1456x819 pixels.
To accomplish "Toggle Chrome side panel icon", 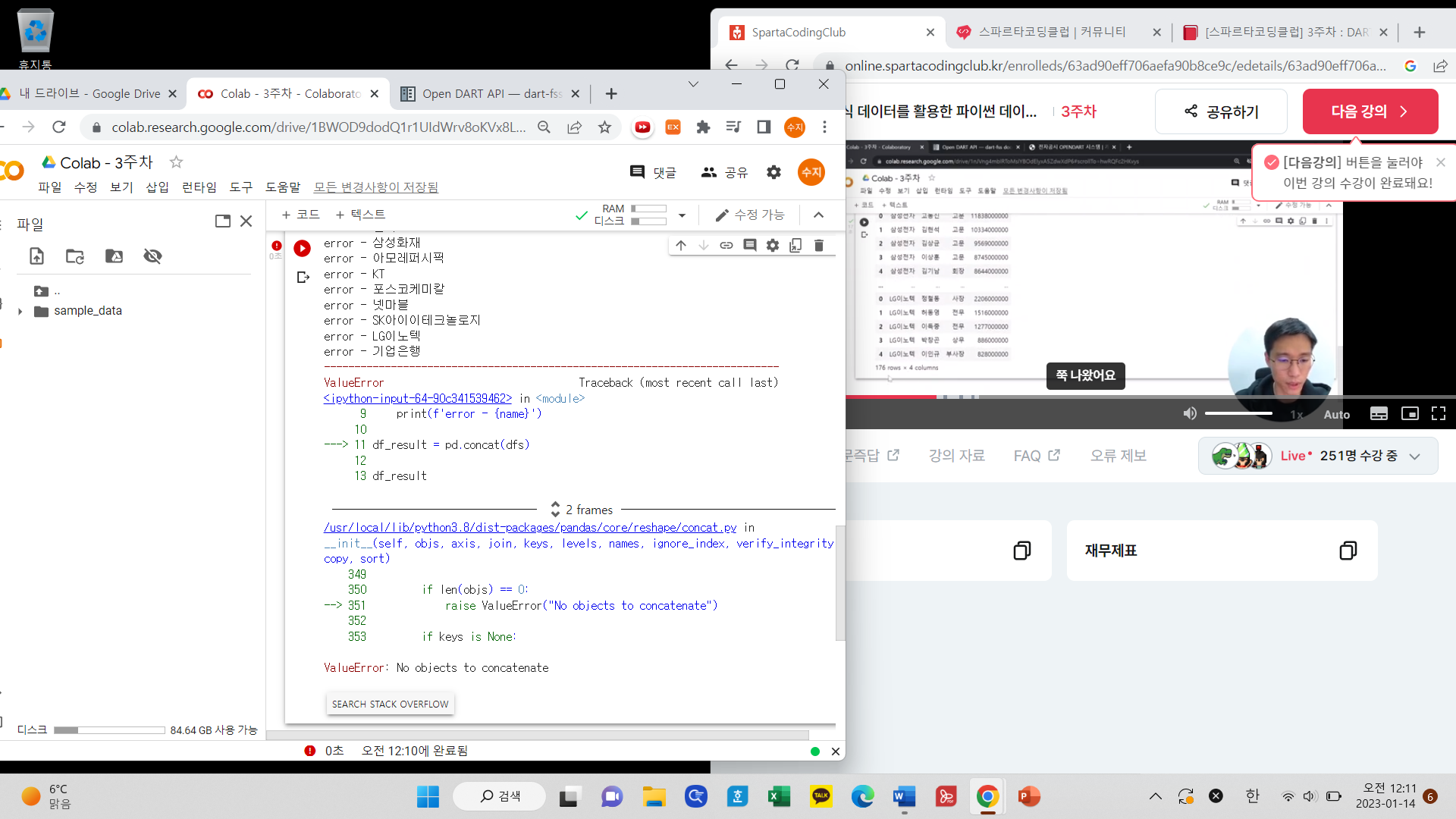I will (x=764, y=127).
